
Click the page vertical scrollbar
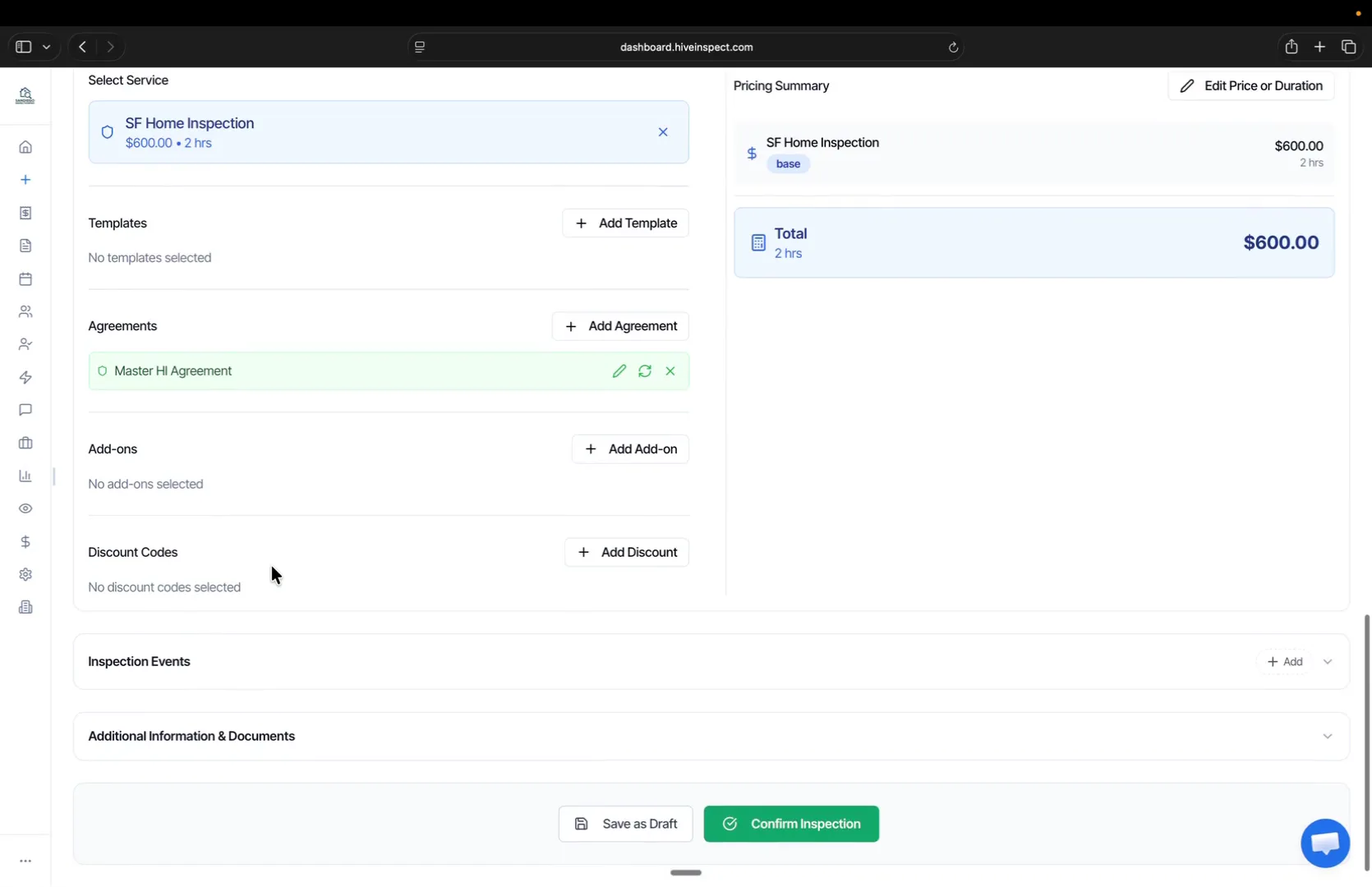[x=1367, y=743]
